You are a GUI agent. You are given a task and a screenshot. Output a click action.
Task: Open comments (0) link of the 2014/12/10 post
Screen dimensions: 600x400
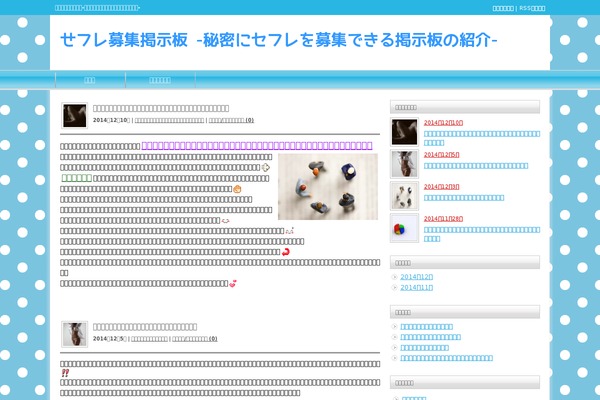(231, 120)
